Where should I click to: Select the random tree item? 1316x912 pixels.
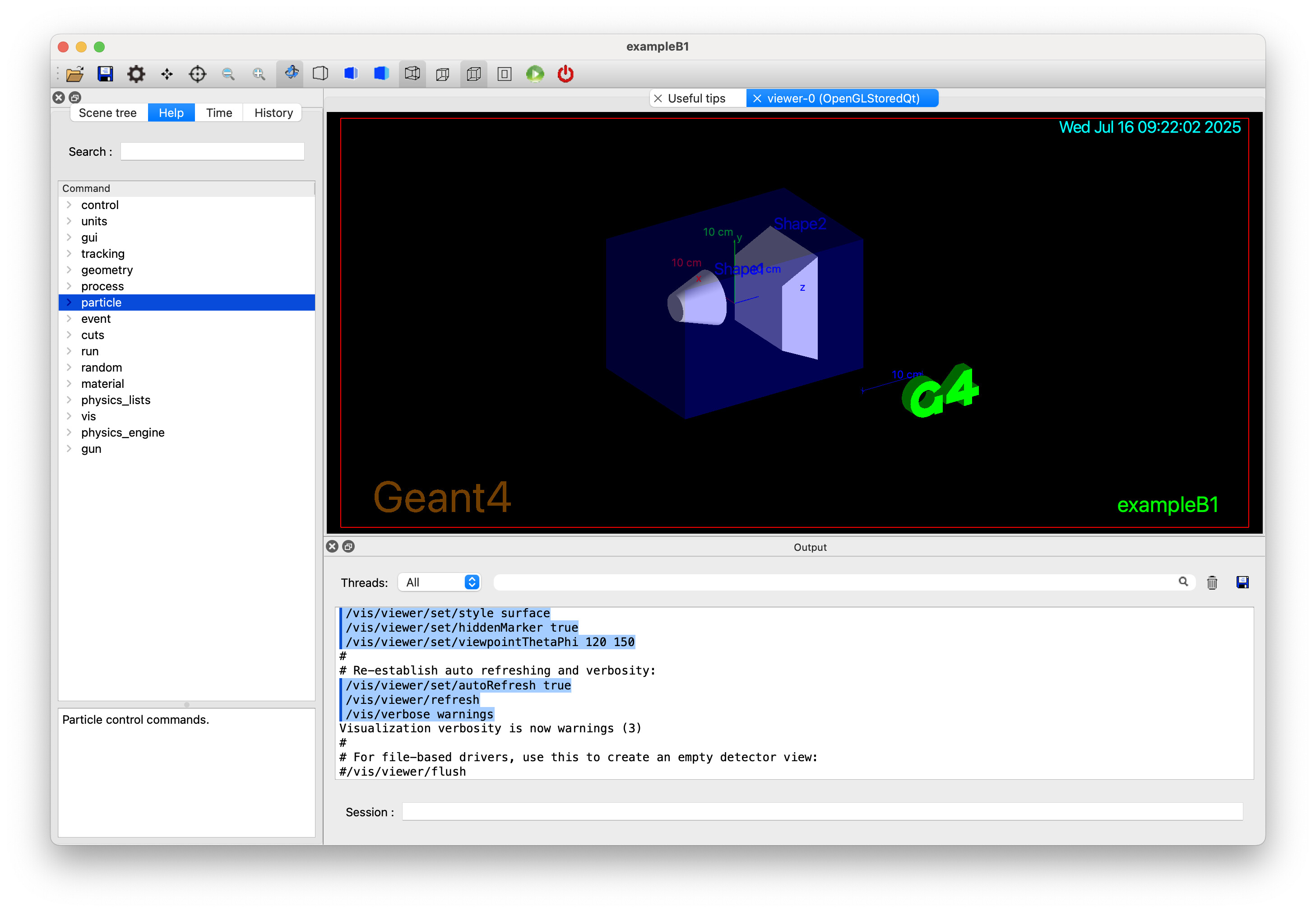point(187,368)
